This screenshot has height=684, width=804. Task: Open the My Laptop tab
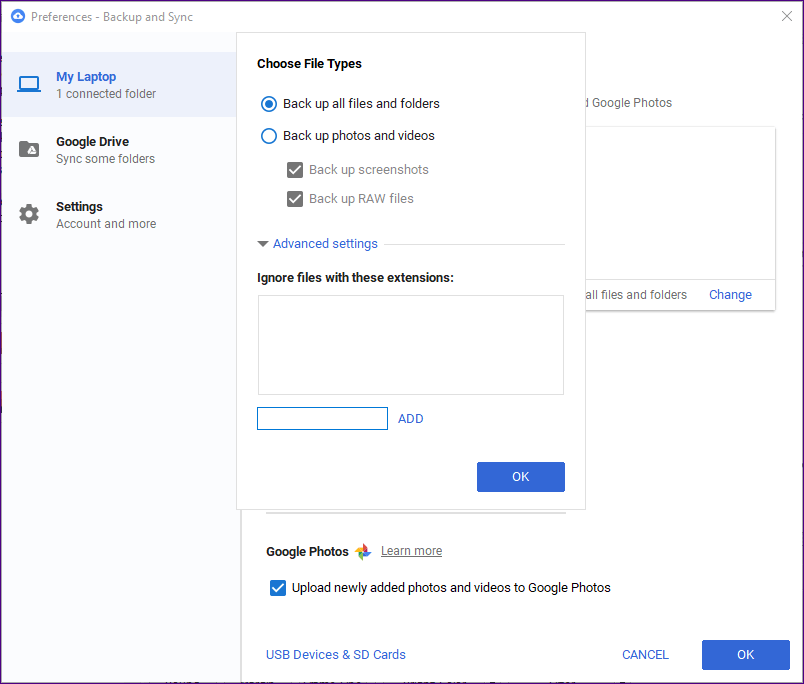119,84
